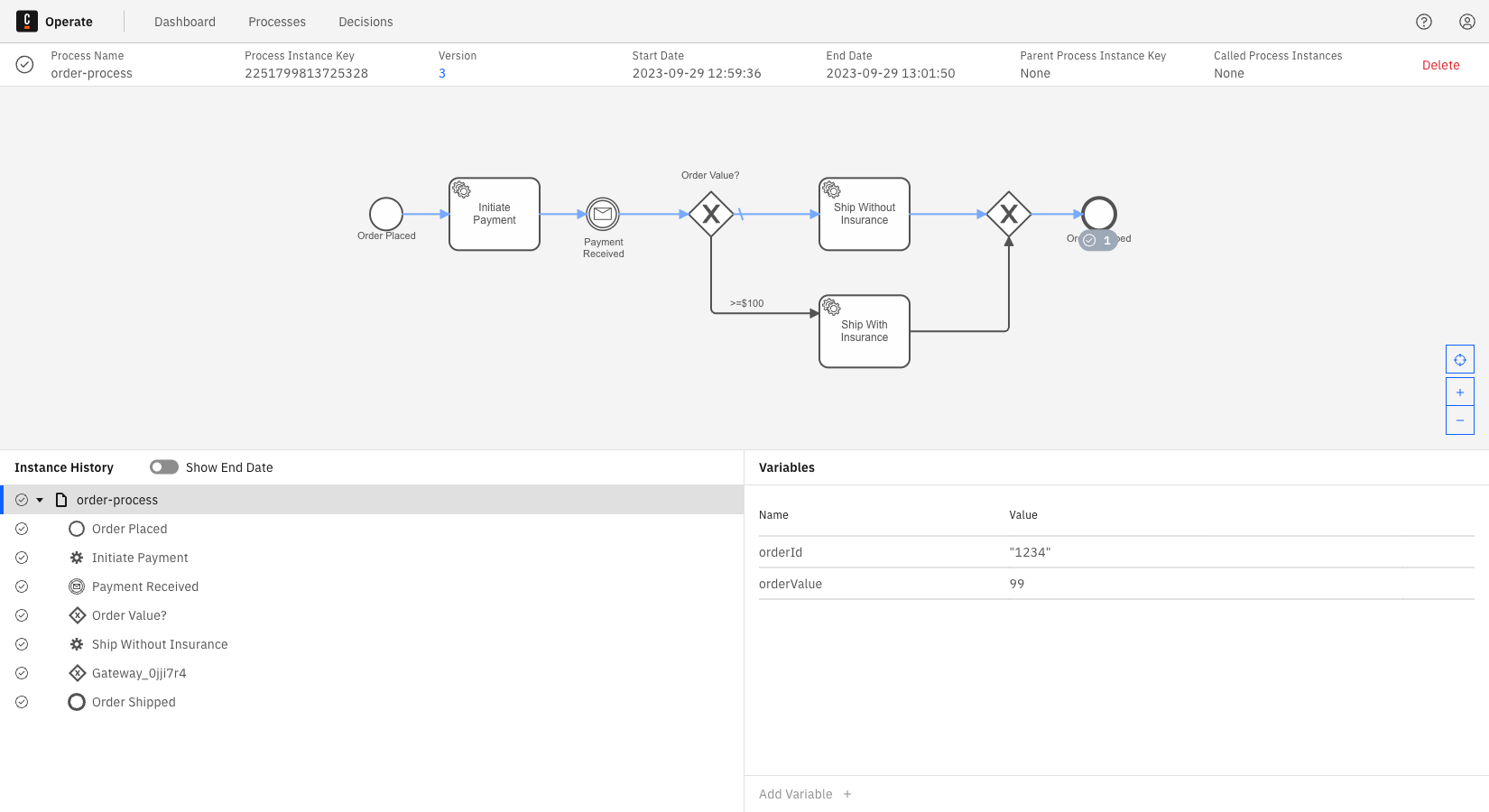
Task: Collapse the order-process history tree
Action: [40, 499]
